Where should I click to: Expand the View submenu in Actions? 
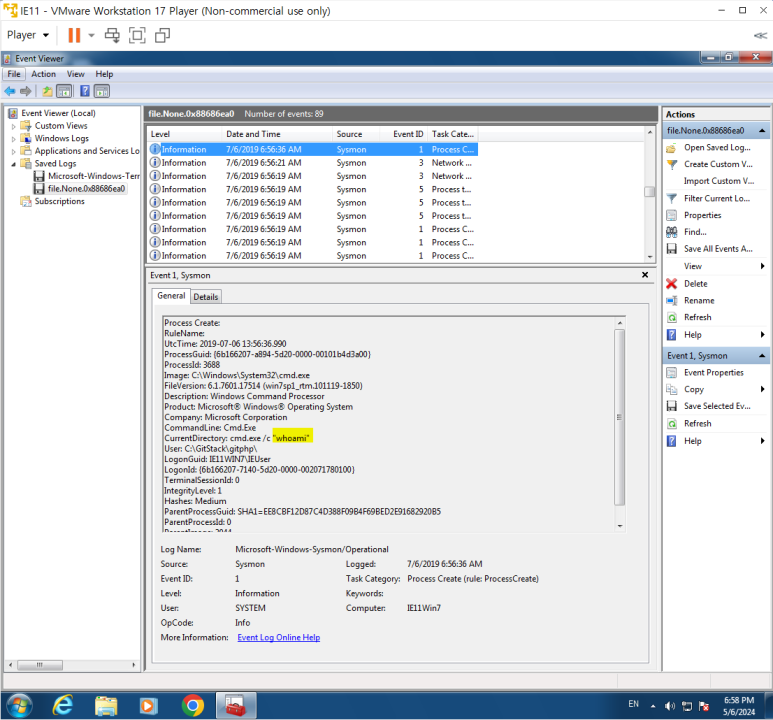click(x=763, y=266)
